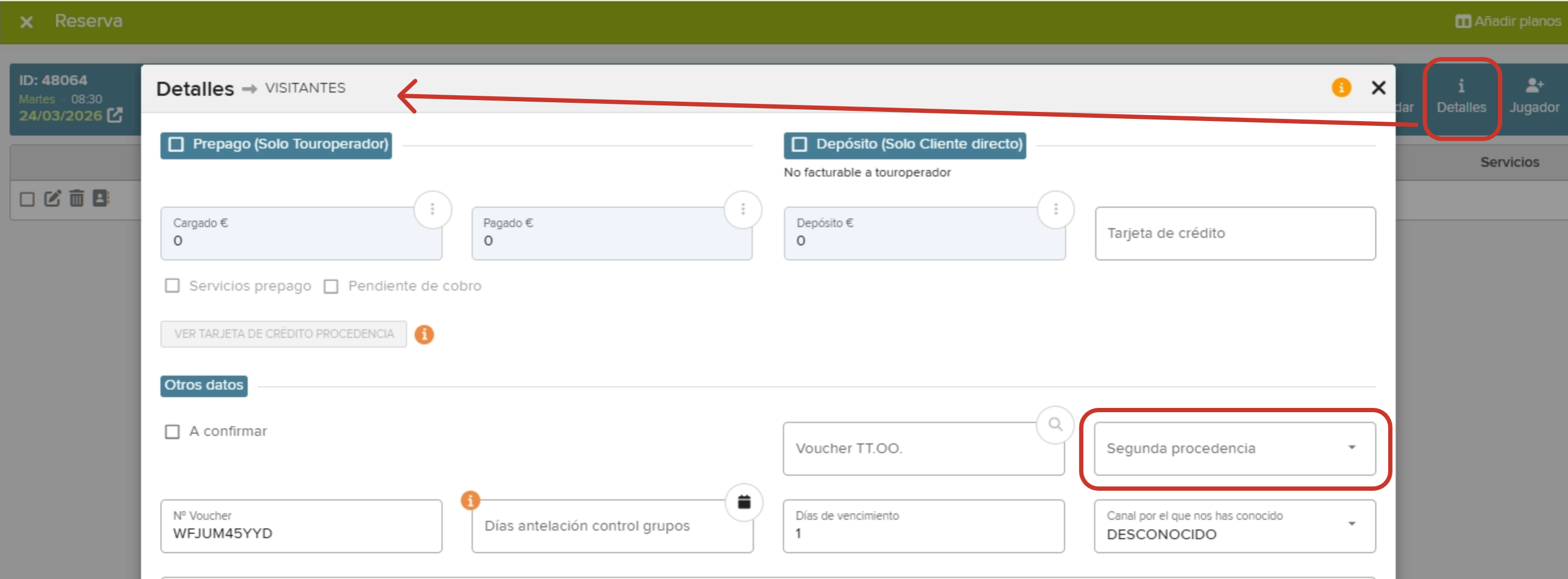Click Voucher TT.OO. input field
Image resolution: width=1568 pixels, height=579 pixels.
coord(923,448)
